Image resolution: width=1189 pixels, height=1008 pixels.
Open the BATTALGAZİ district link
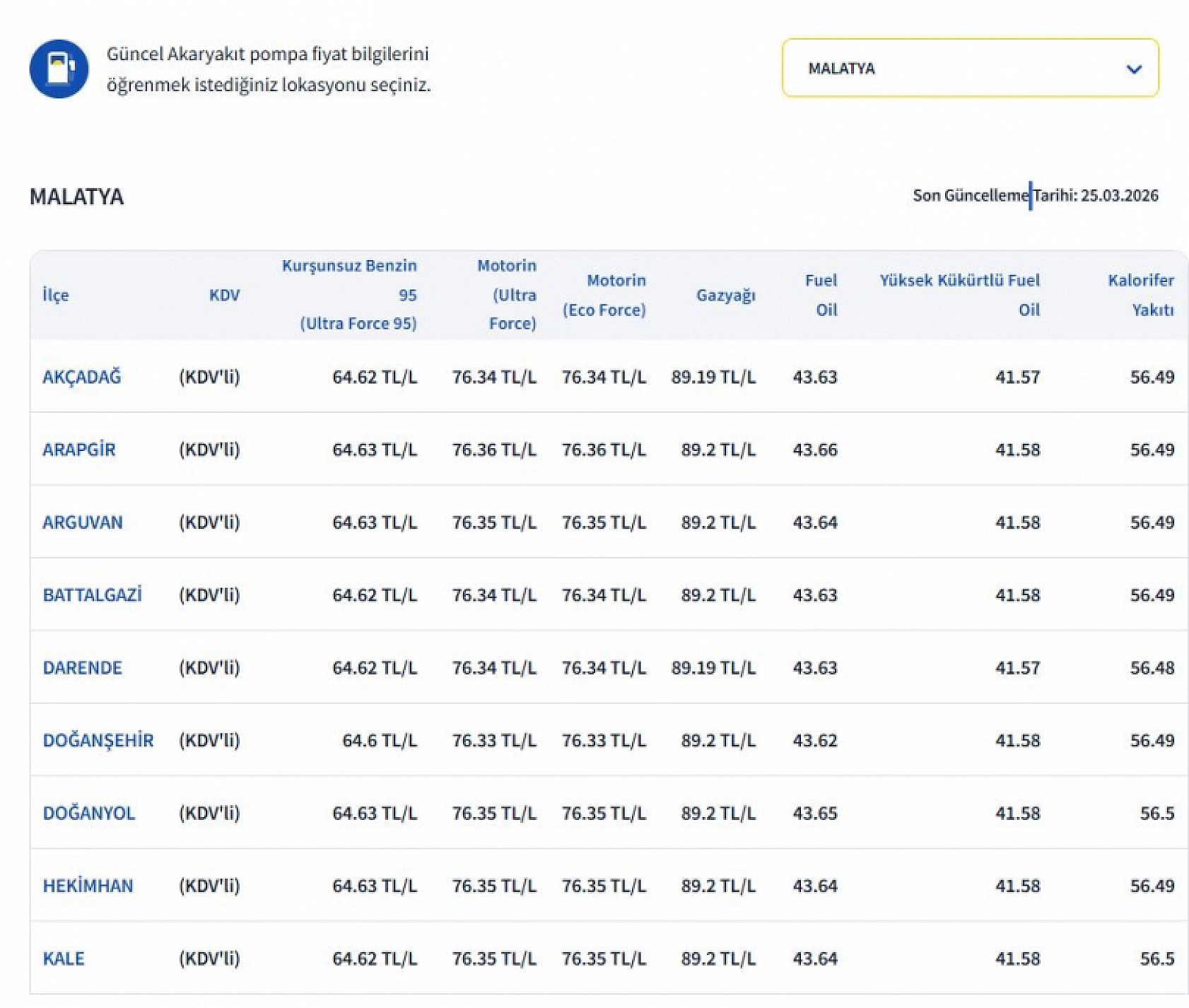click(x=93, y=594)
